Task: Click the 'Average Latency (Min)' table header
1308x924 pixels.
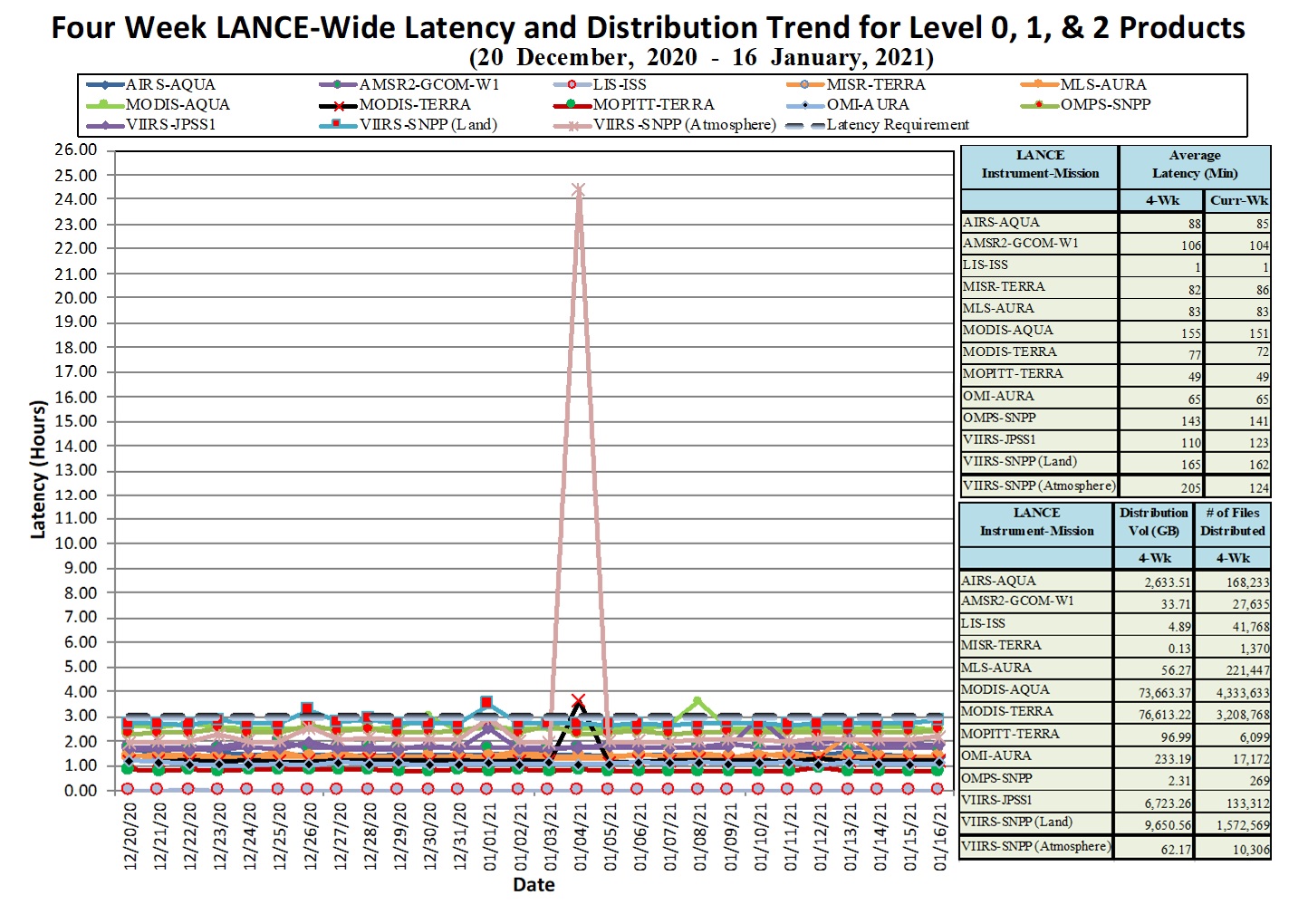Action: click(1195, 165)
